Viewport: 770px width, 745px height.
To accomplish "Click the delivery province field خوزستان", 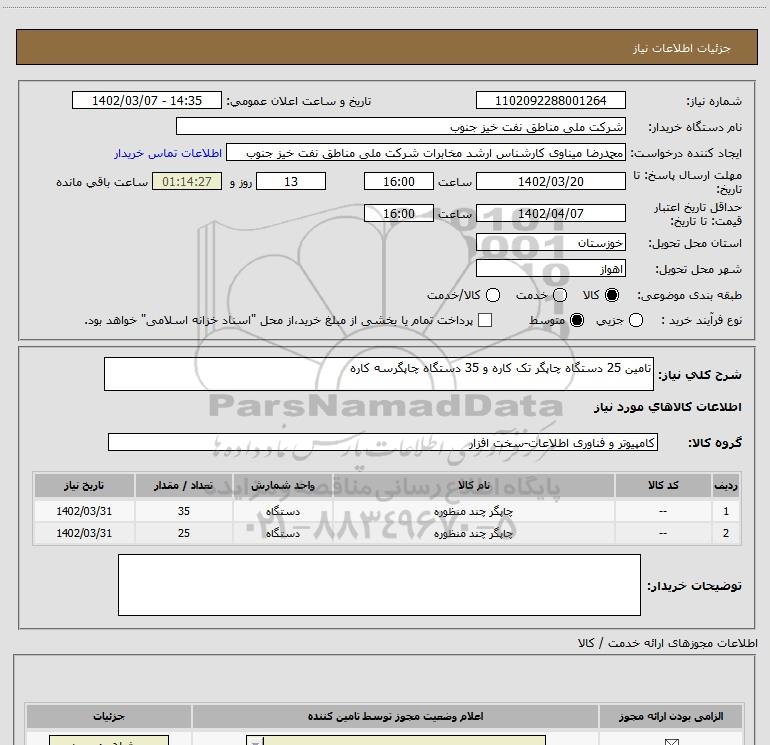I will (551, 243).
